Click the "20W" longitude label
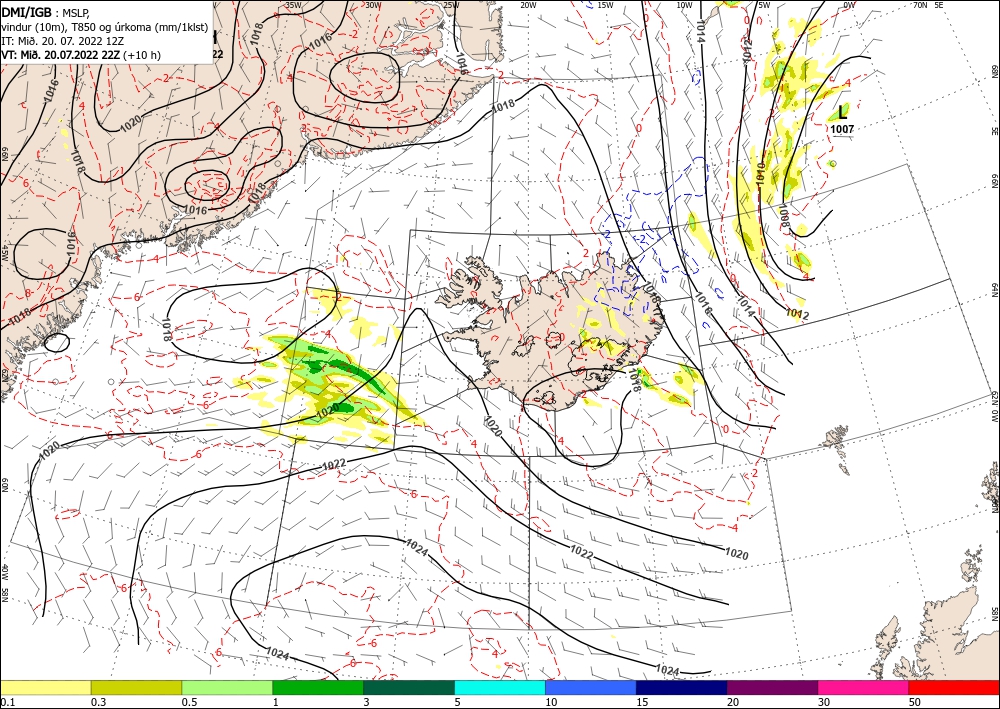Screen dimensions: 1000x709 527,5
